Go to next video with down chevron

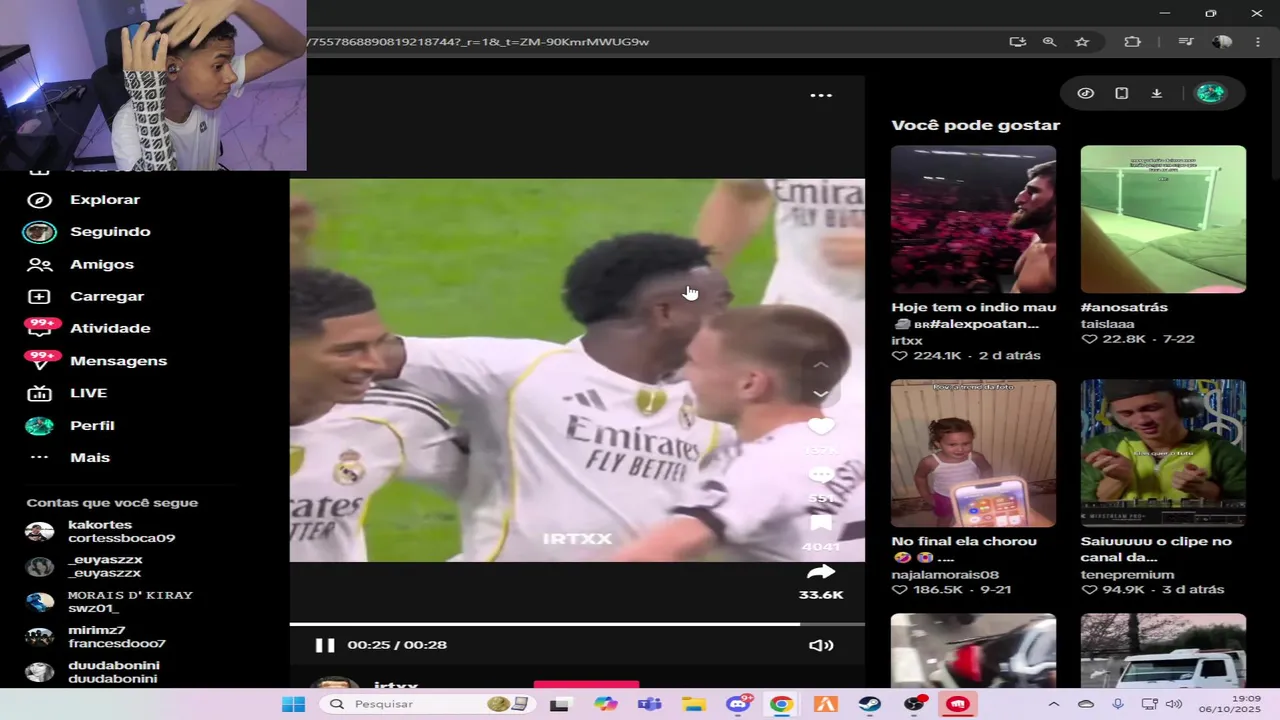tap(820, 394)
